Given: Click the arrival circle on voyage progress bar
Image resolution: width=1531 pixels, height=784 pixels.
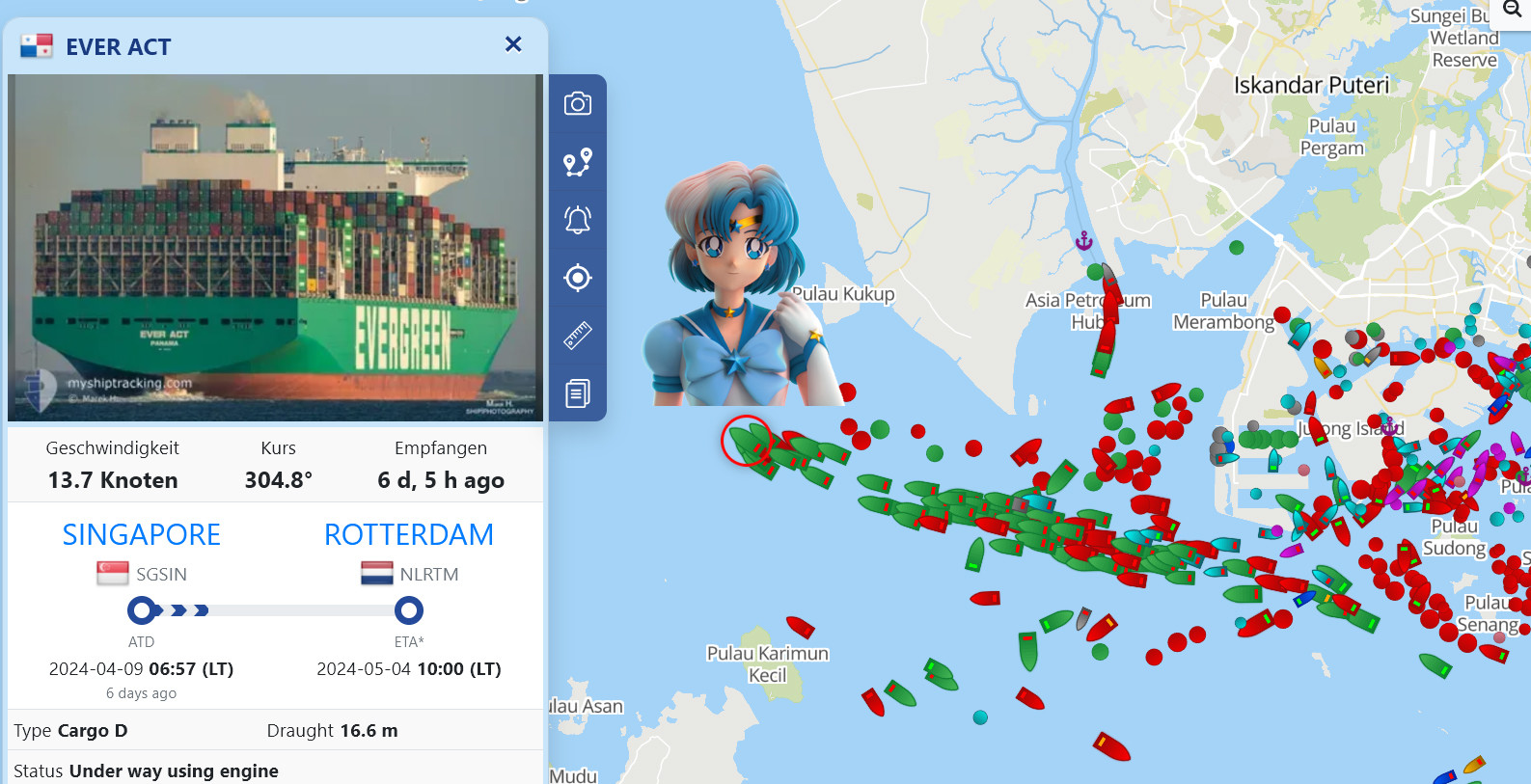Looking at the screenshot, I should click(409, 610).
